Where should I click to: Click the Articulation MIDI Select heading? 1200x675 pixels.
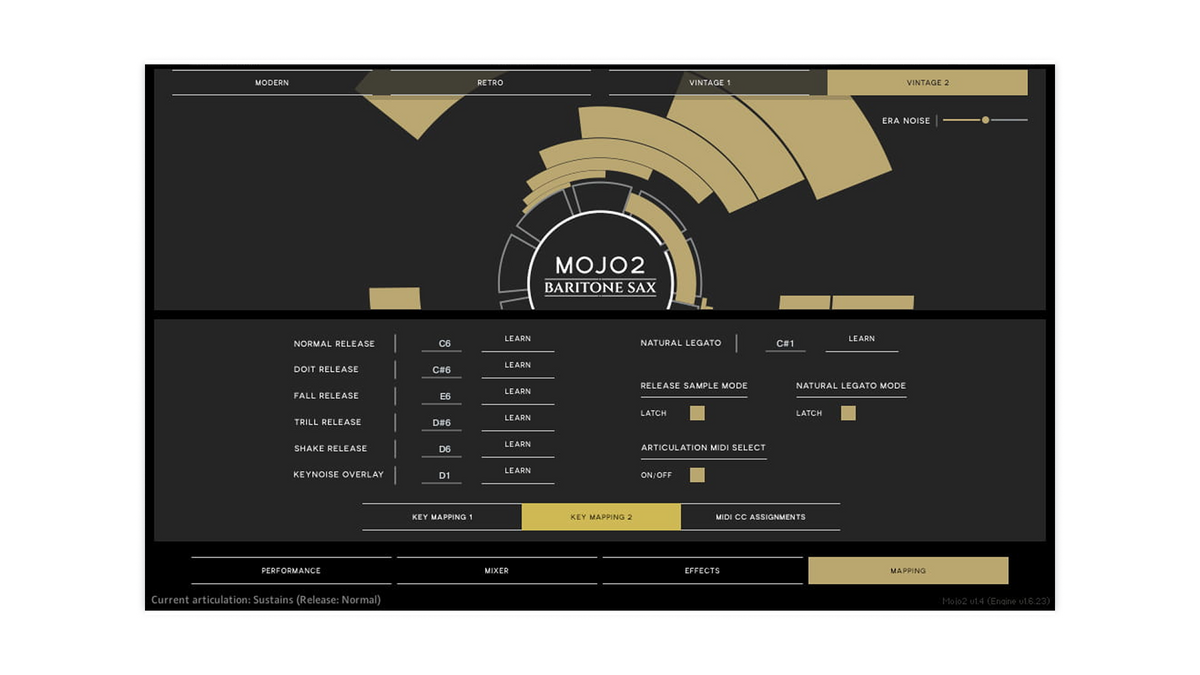tap(703, 448)
